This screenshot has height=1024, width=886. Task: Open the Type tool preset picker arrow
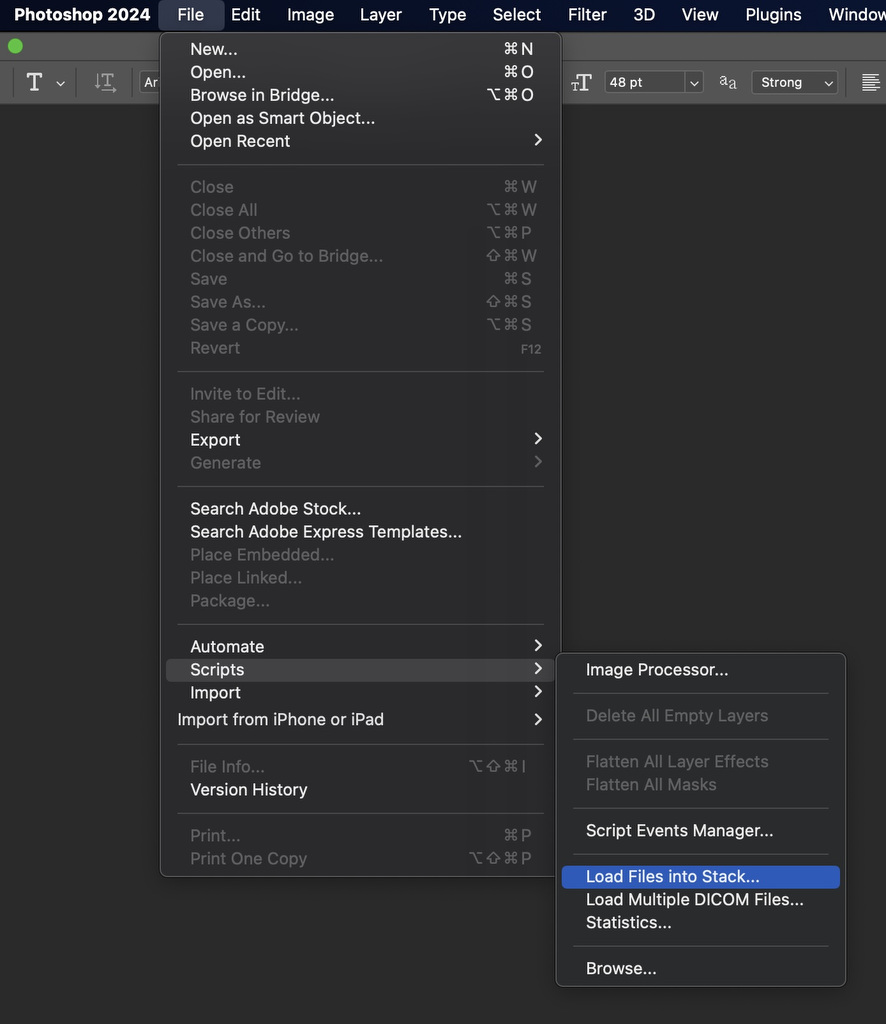tap(60, 84)
